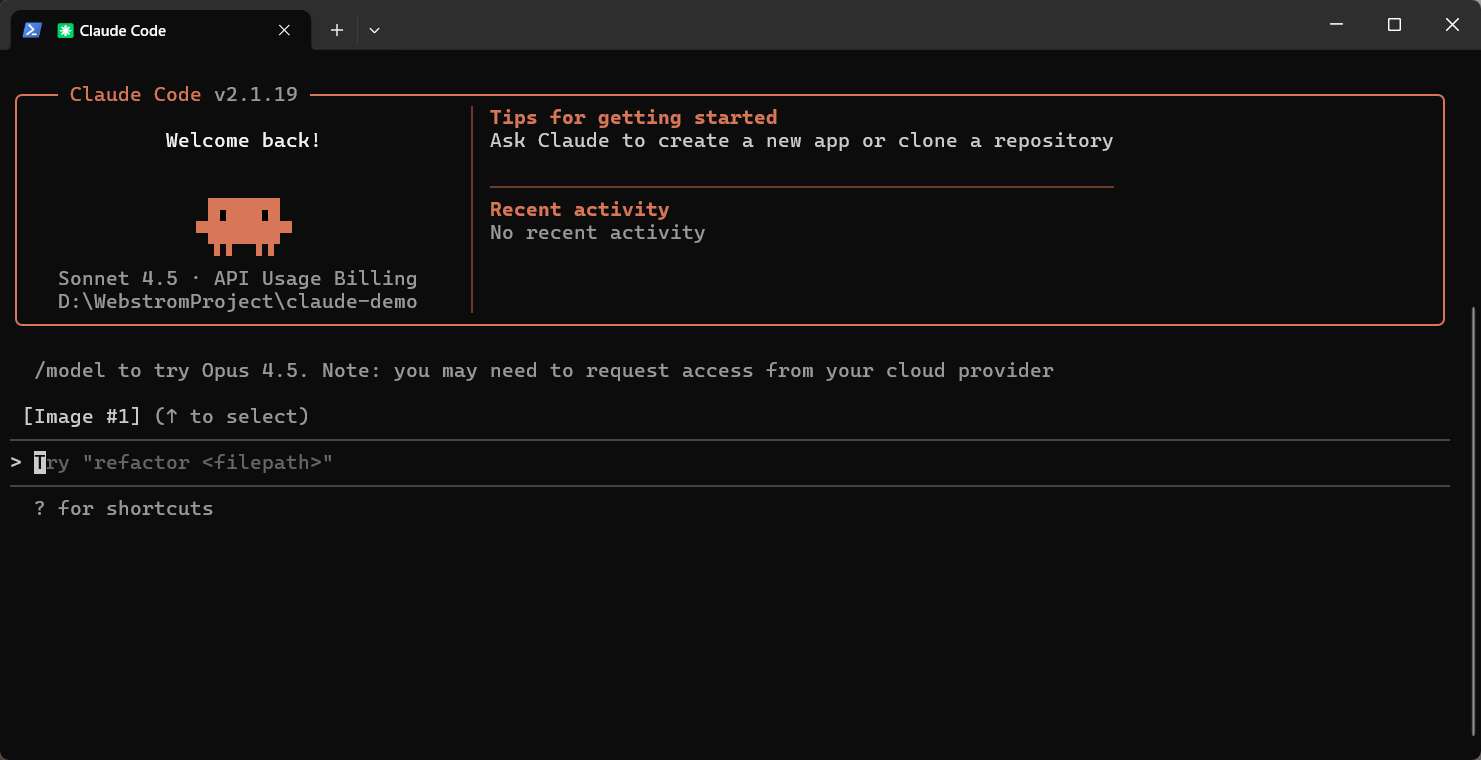
Task: Click the Claude pixel mascot
Action: [243, 226]
